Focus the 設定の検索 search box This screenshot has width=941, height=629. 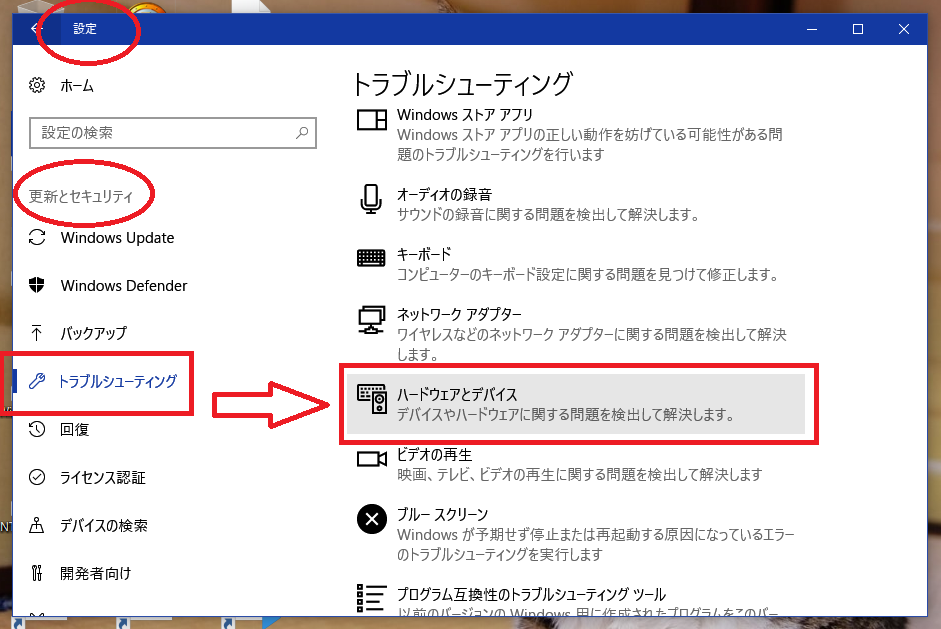173,133
